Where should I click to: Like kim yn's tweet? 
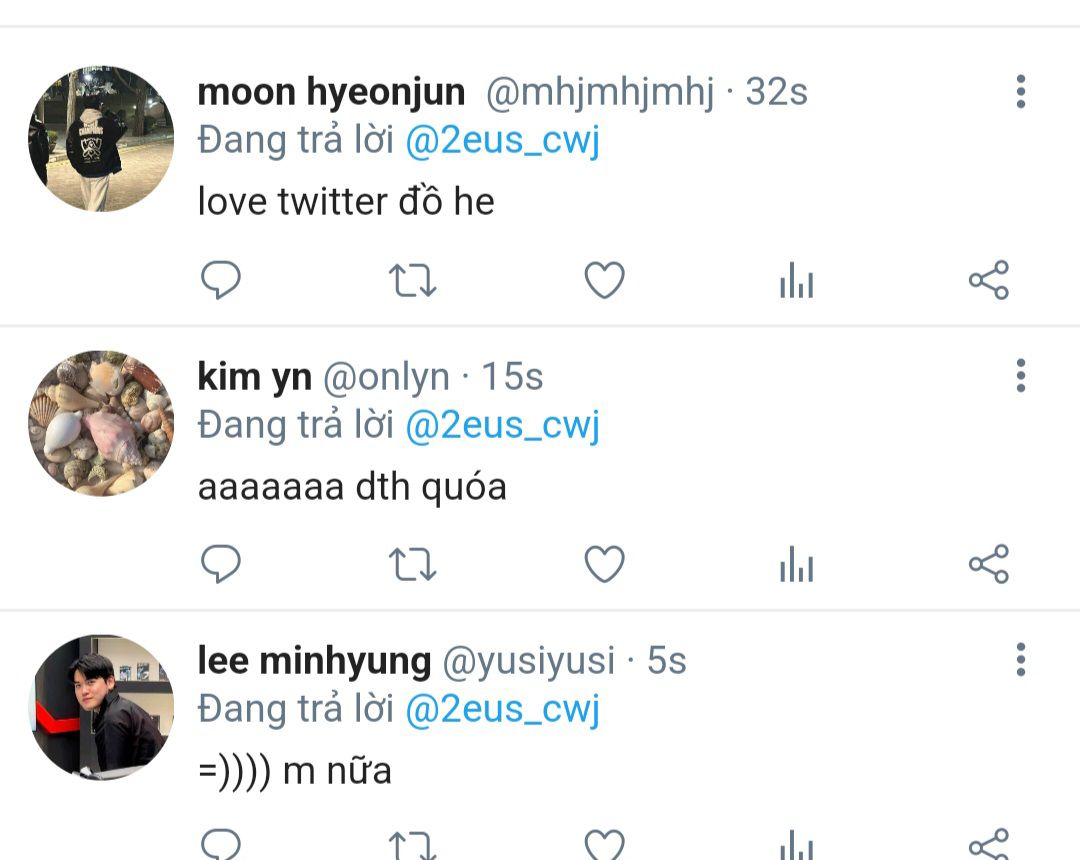(x=604, y=564)
